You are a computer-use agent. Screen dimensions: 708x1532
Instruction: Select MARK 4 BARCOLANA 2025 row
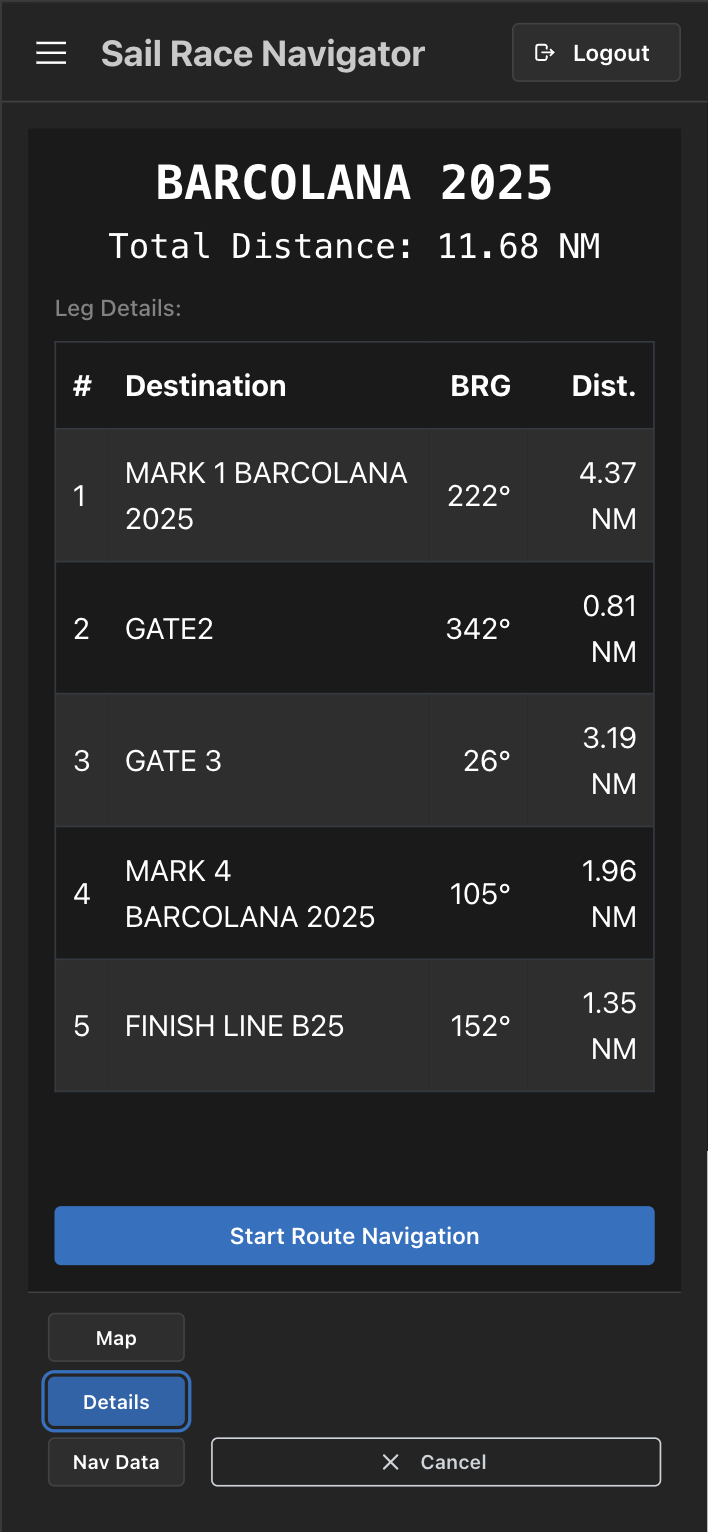[x=354, y=893]
